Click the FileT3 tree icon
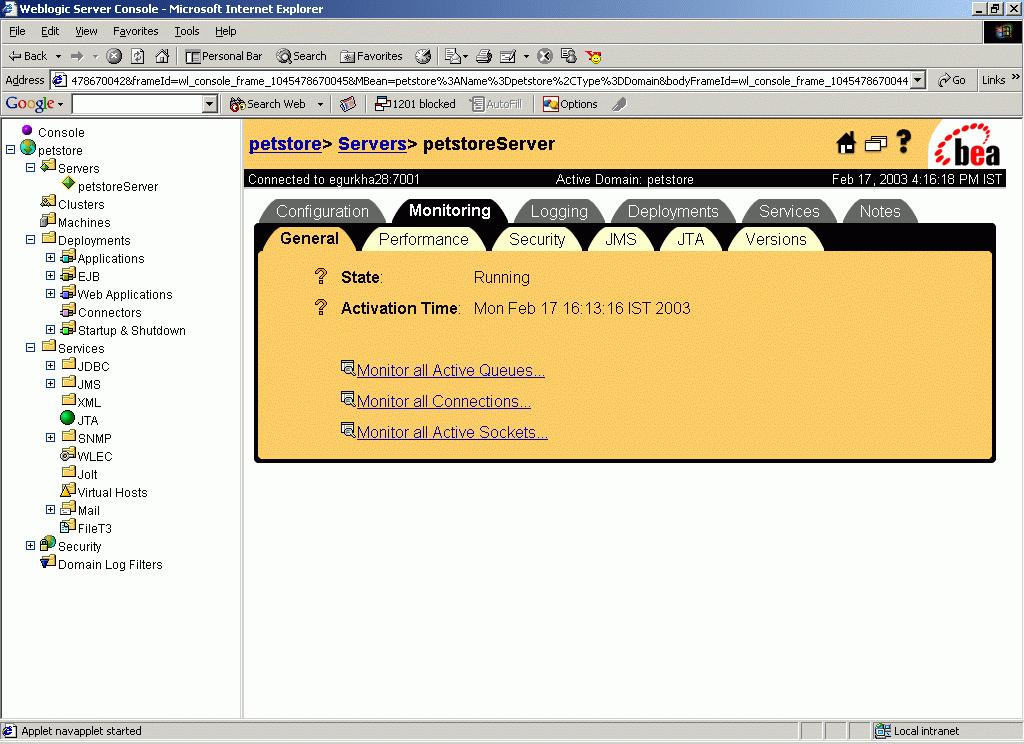The width and height of the screenshot is (1024, 744). pyautogui.click(x=68, y=525)
